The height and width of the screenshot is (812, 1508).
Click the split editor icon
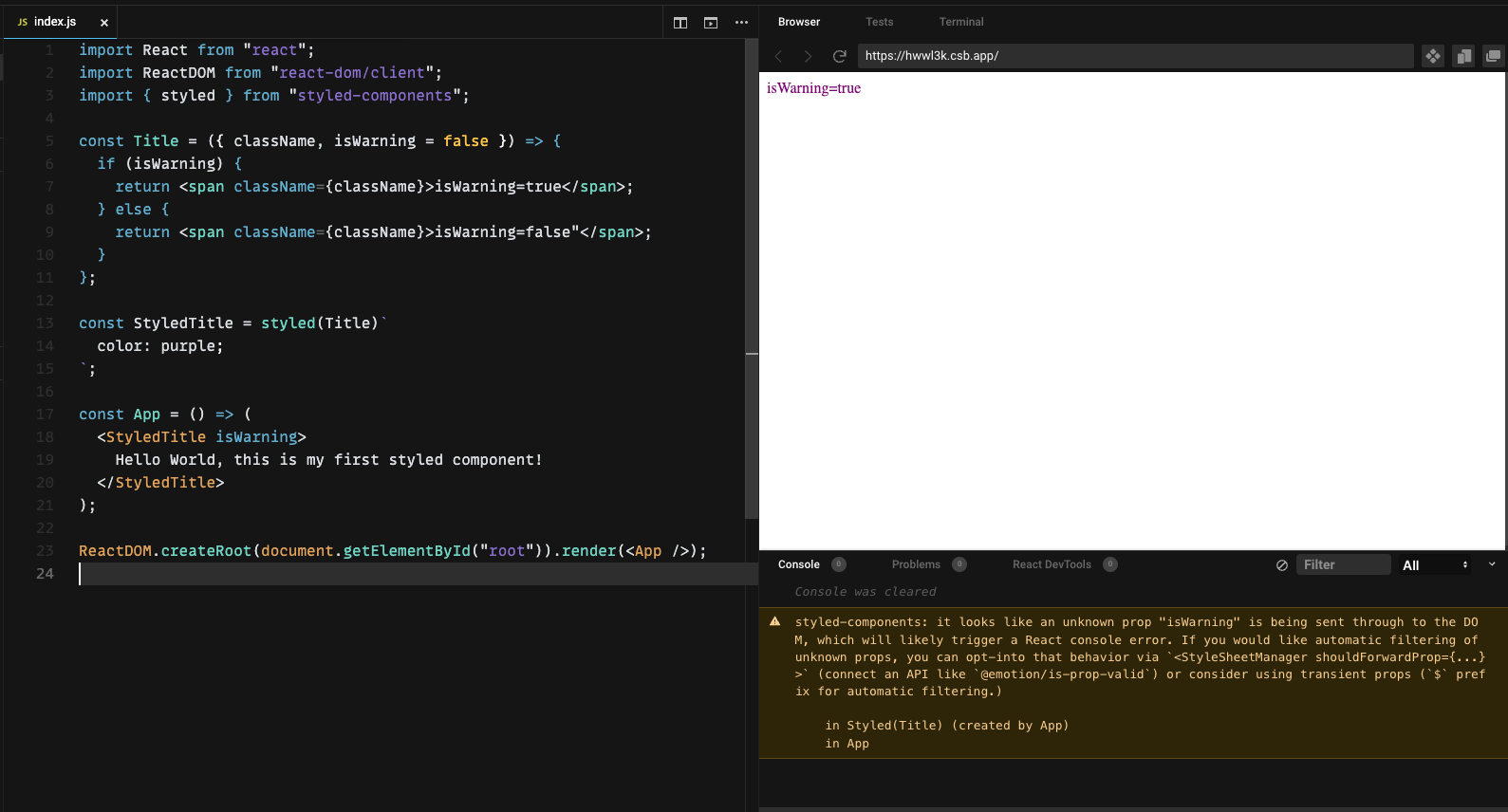click(680, 23)
